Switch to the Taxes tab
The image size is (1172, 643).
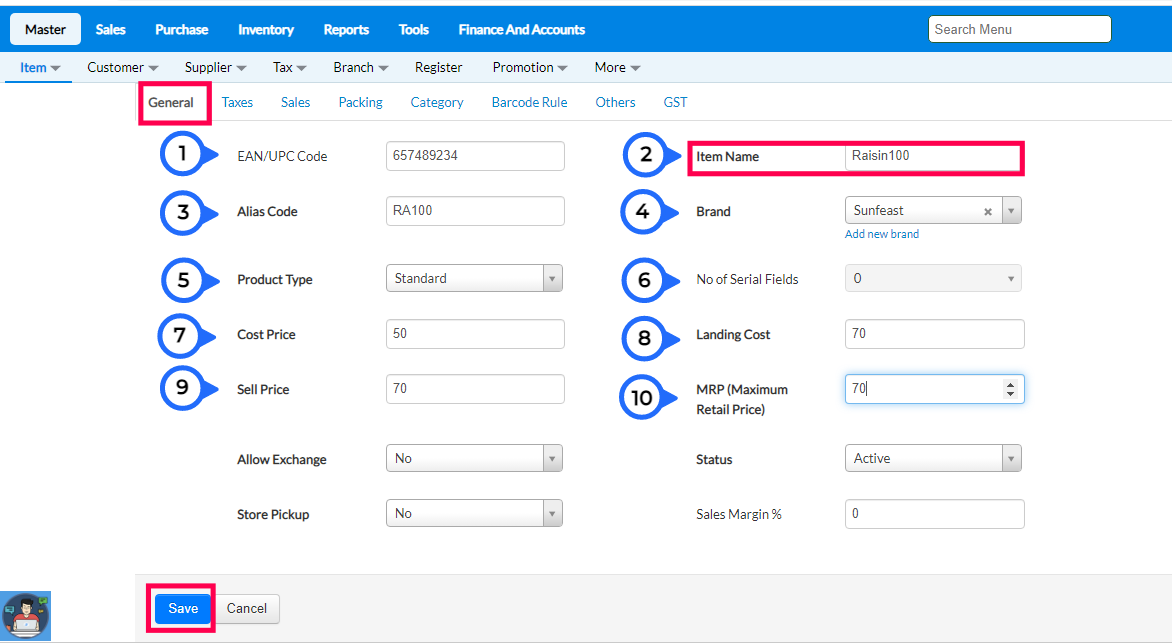click(237, 102)
